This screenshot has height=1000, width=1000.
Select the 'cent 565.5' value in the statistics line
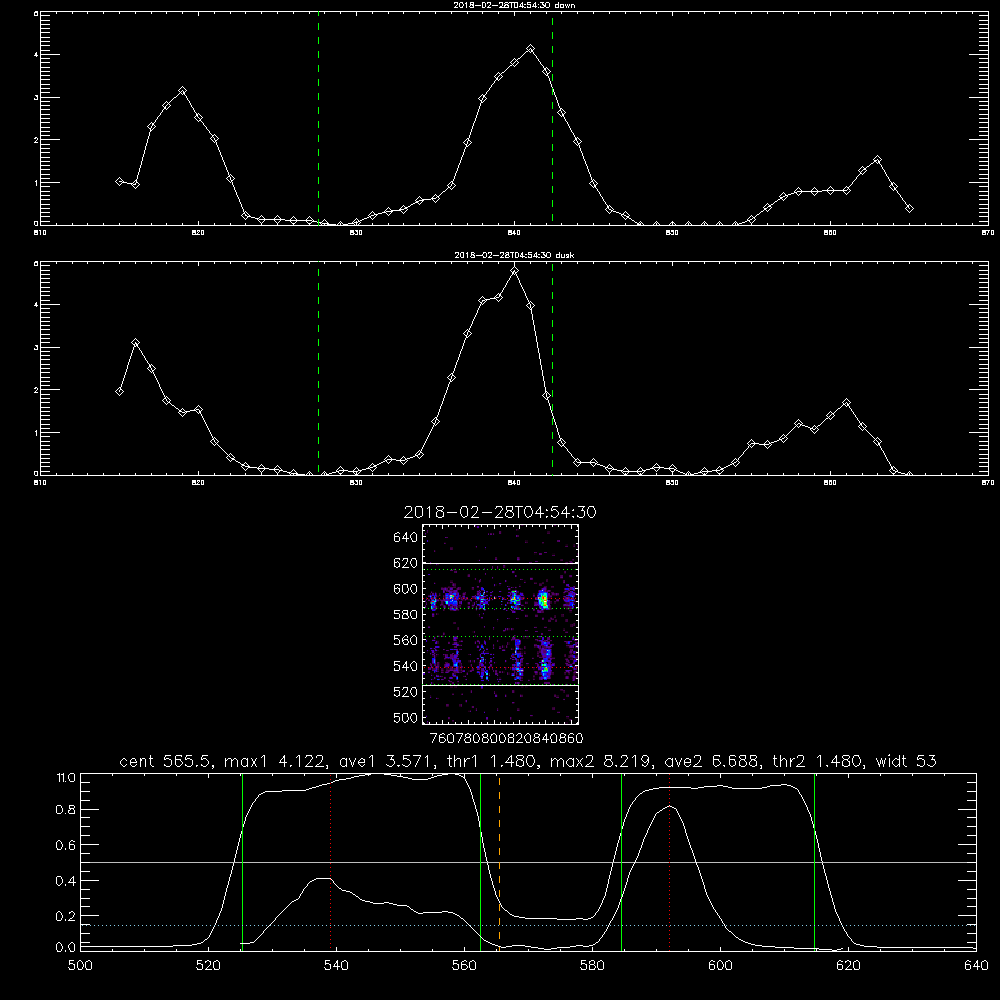tap(168, 761)
